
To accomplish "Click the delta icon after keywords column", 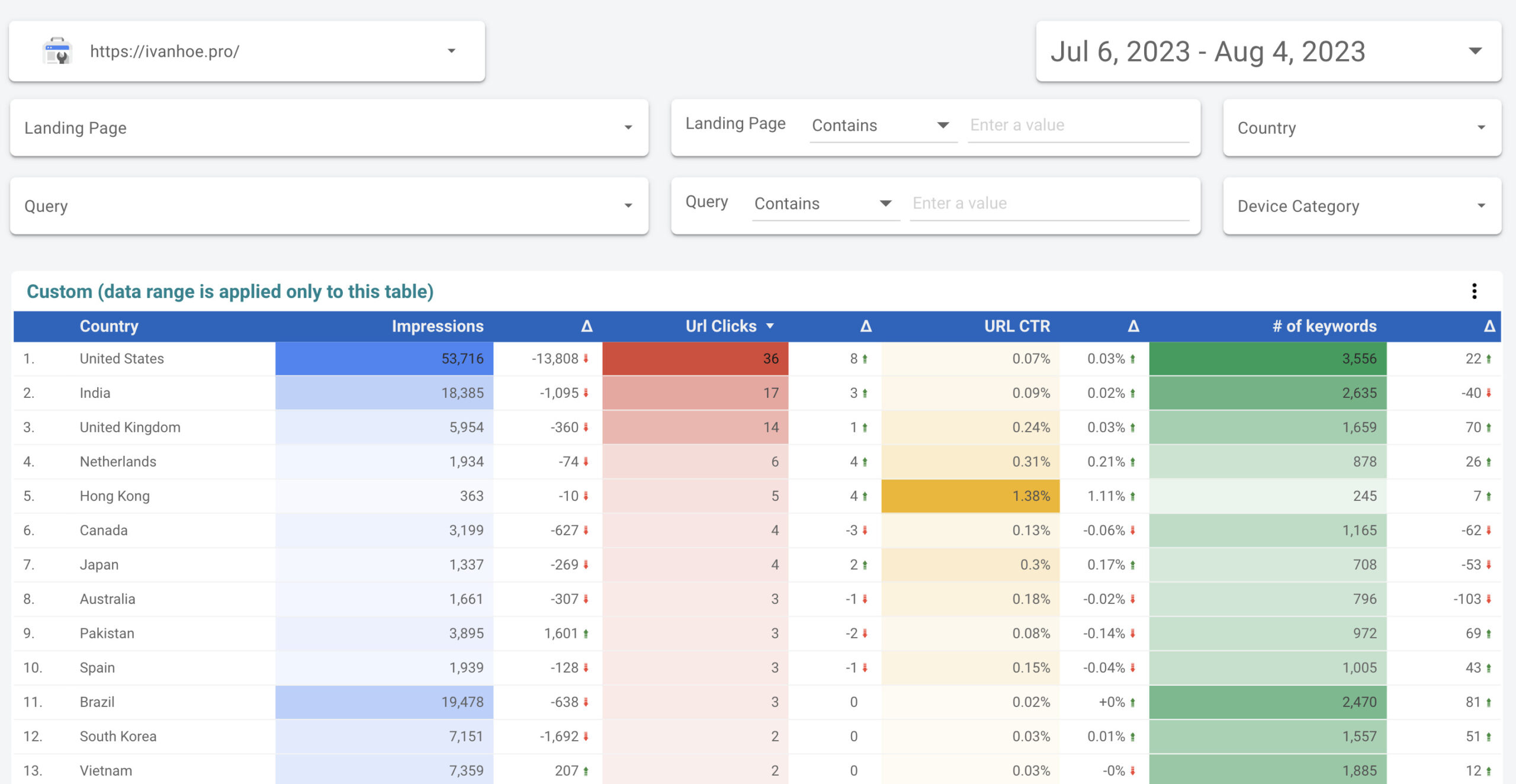I will pos(1489,326).
